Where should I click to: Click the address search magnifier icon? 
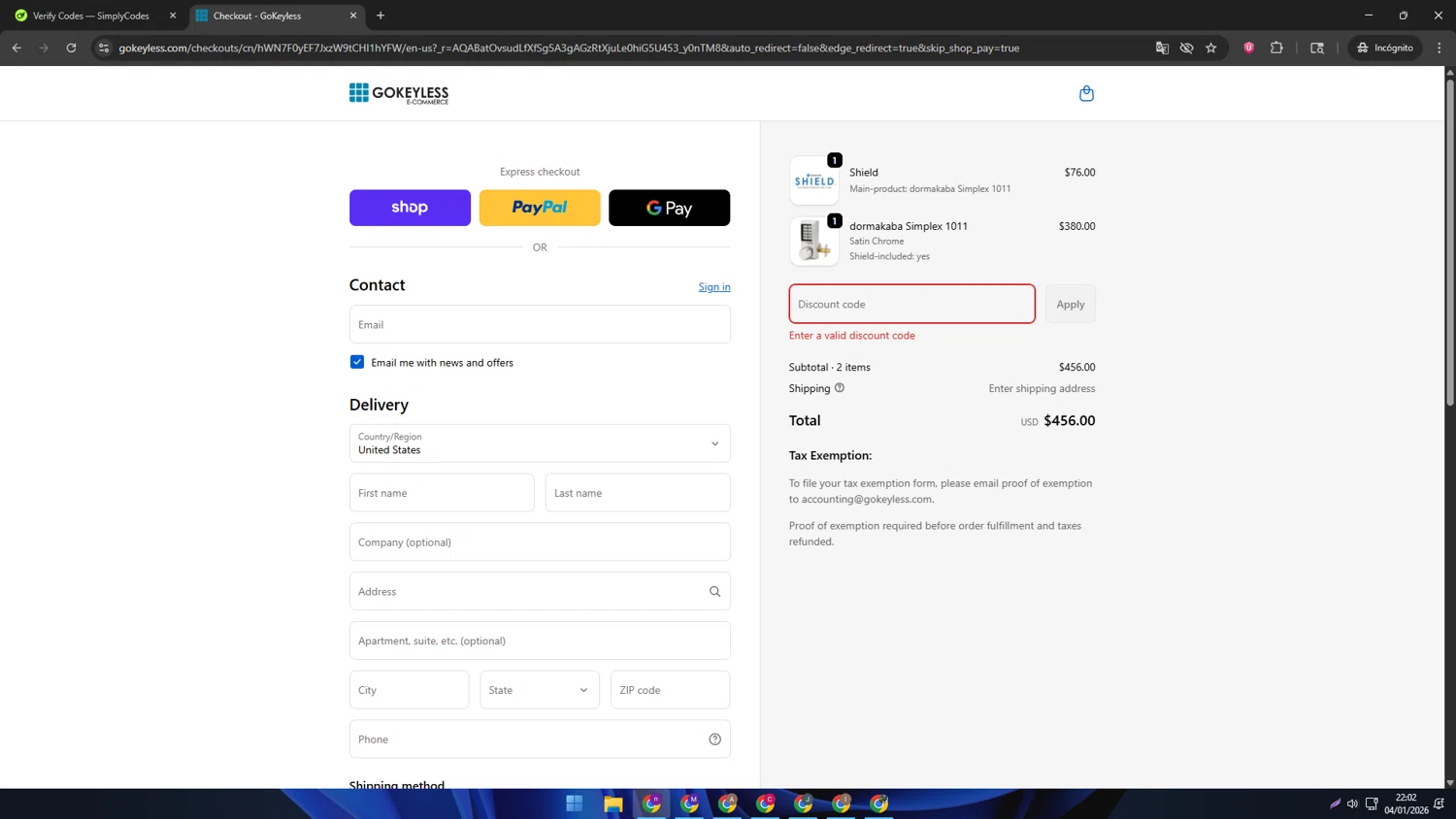(714, 591)
